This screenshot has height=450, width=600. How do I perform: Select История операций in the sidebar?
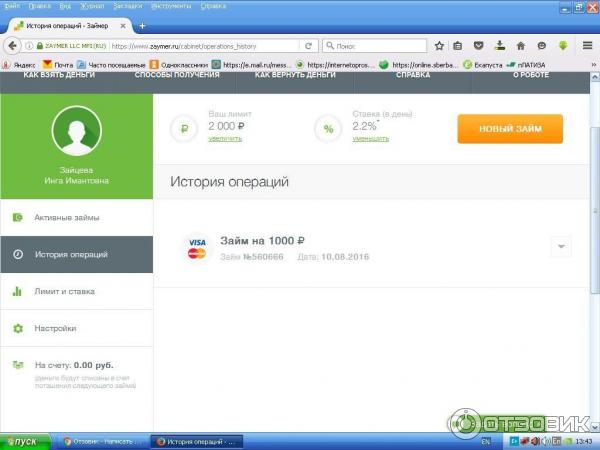coord(71,254)
